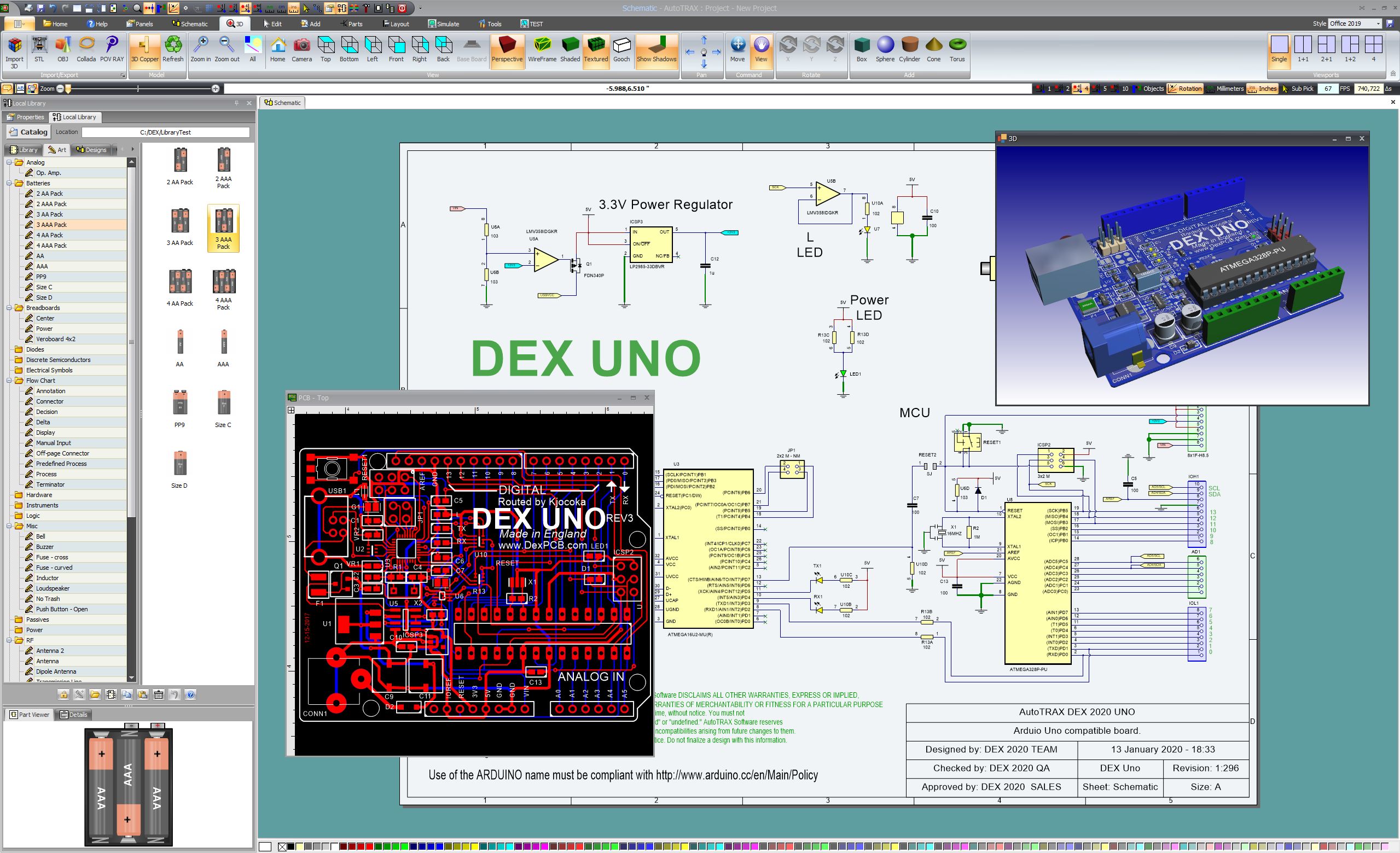Switch units to Millimeters
1400x853 pixels.
click(x=1224, y=89)
